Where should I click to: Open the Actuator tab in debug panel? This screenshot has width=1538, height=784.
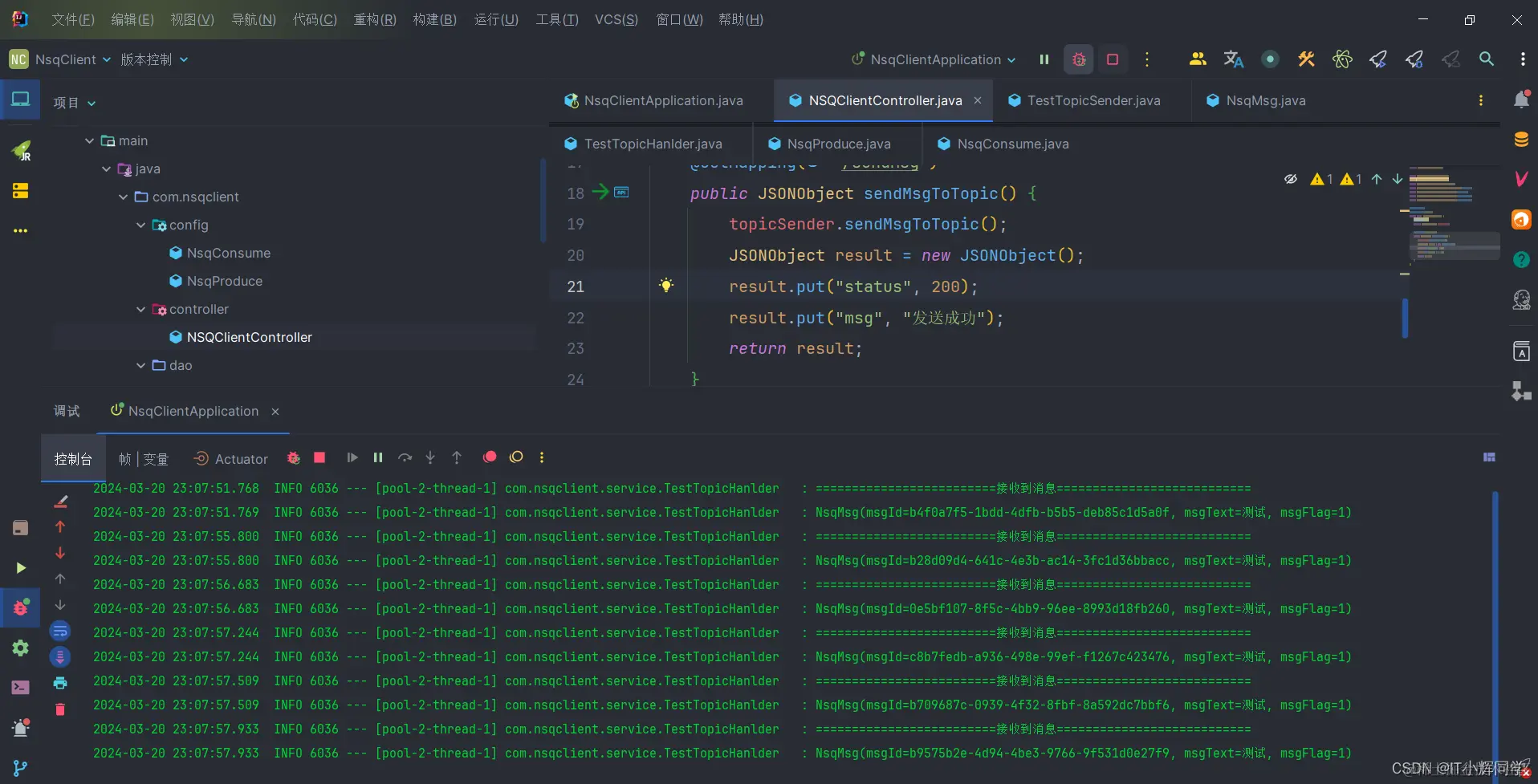(x=231, y=459)
